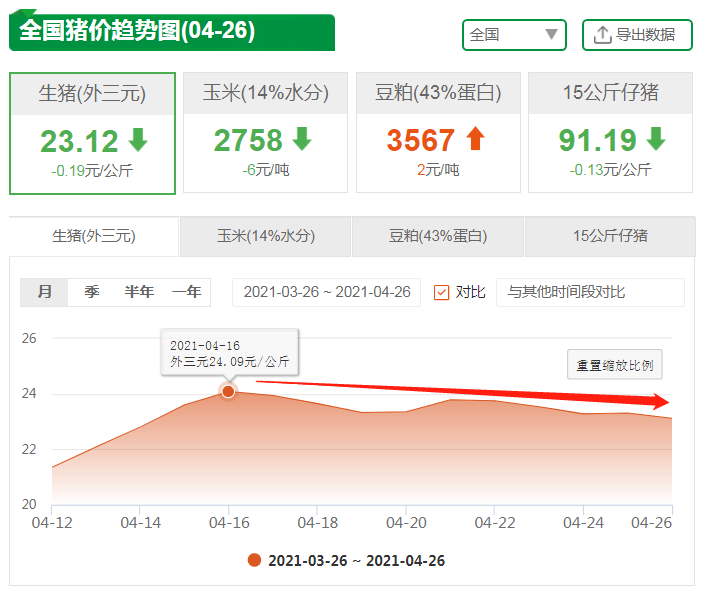
Task: Click the 全国猪价趋势图(04-26) title banner
Action: (172, 32)
